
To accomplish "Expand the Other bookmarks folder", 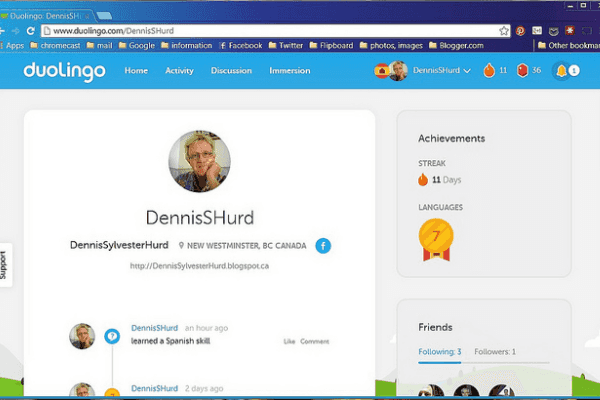I will pos(569,46).
